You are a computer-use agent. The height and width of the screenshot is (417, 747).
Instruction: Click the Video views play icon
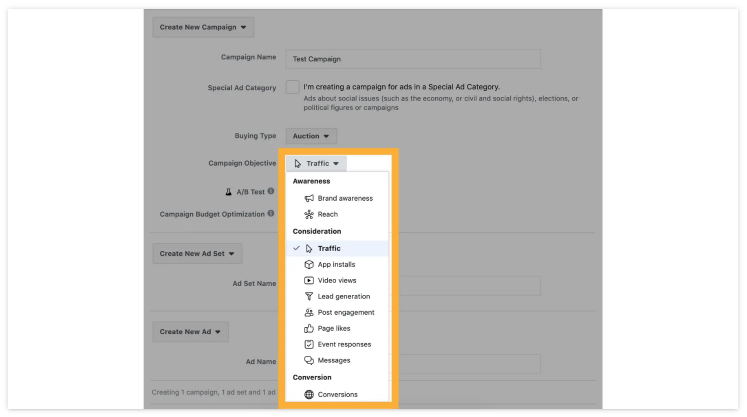click(x=309, y=280)
